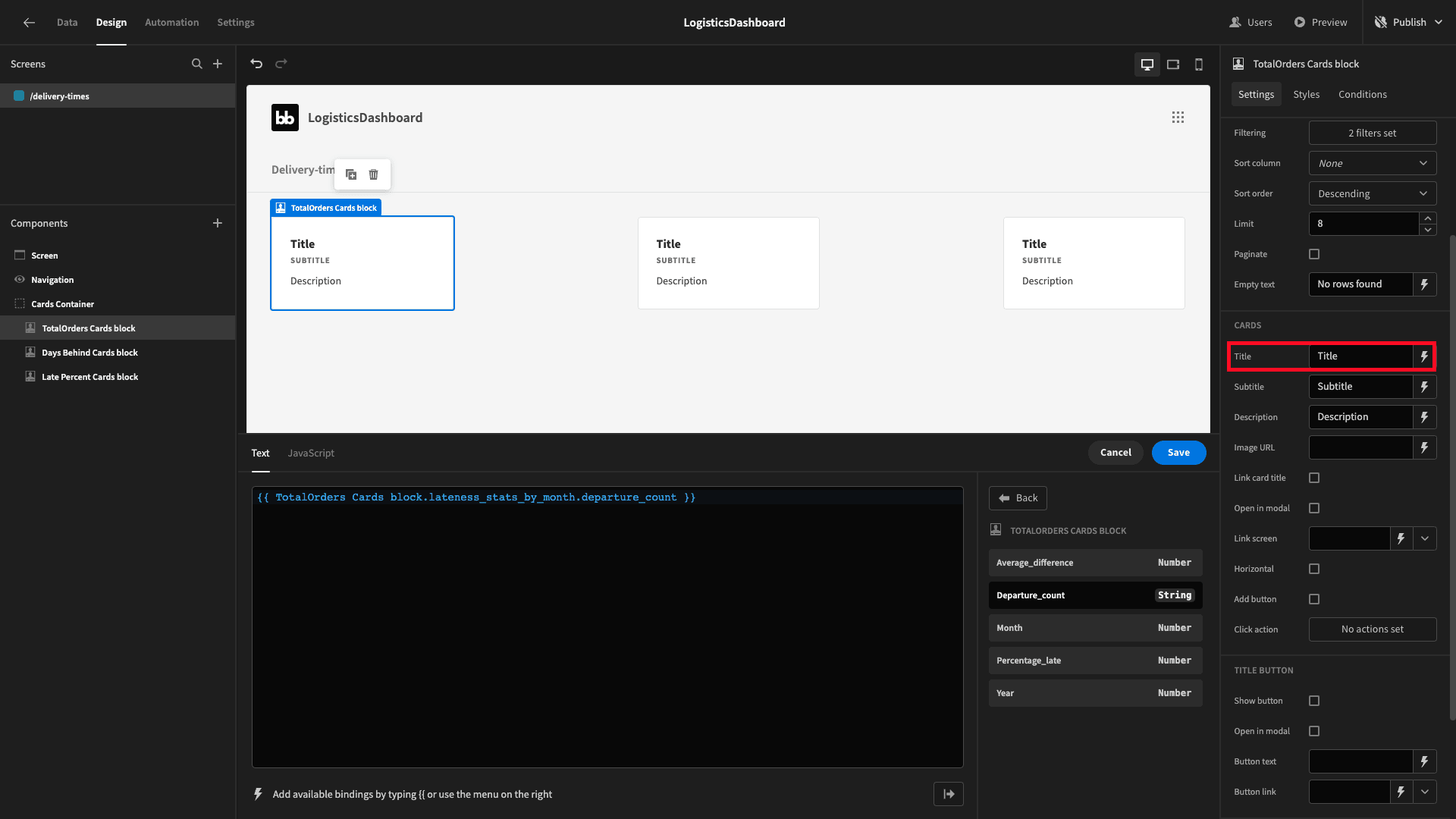Click the Title input field
The image size is (1456, 819).
click(x=1360, y=356)
